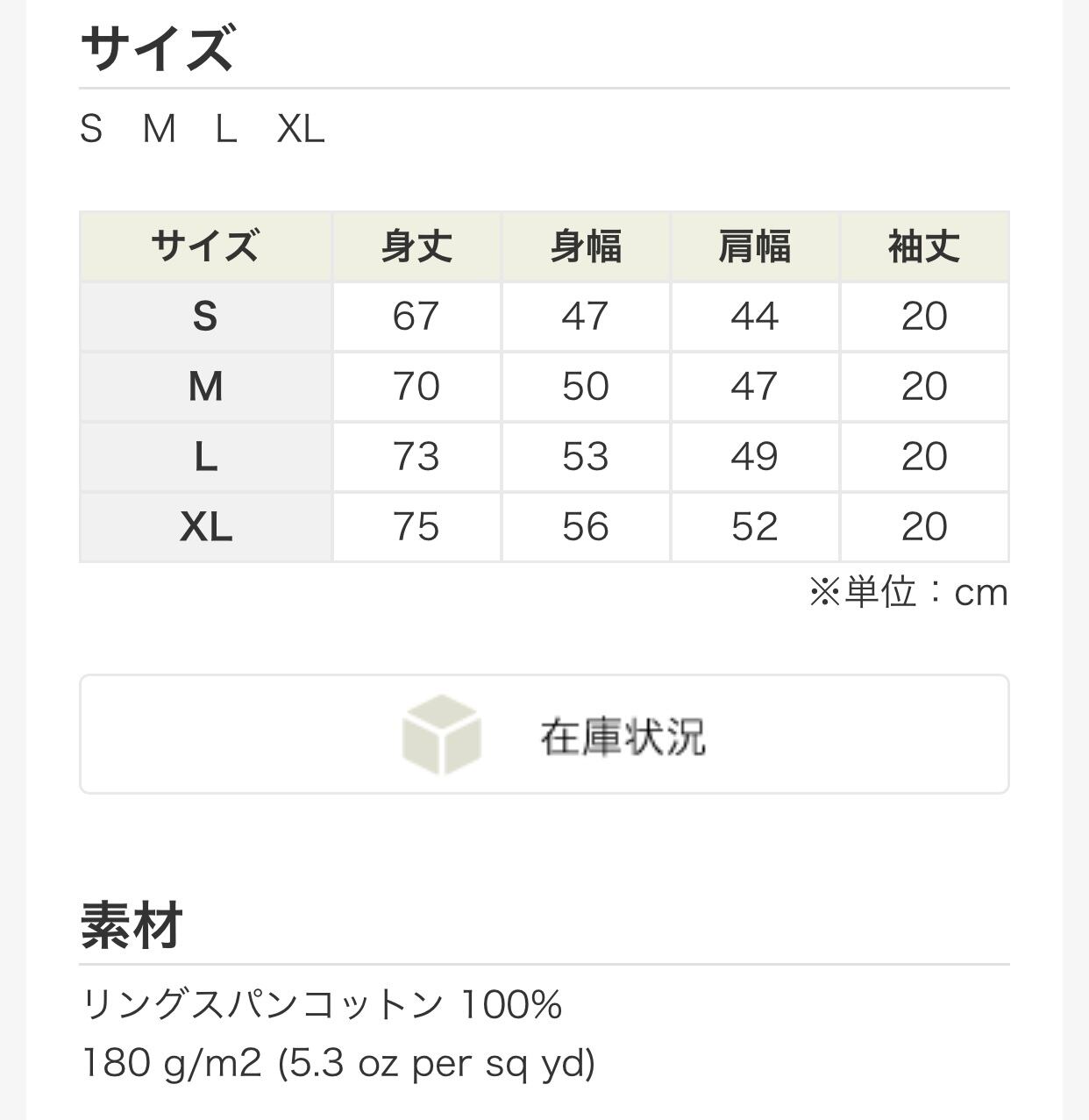Open the 在庫状況 stock status button
Screen dimensions: 1089x1120
pyautogui.click(x=622, y=735)
